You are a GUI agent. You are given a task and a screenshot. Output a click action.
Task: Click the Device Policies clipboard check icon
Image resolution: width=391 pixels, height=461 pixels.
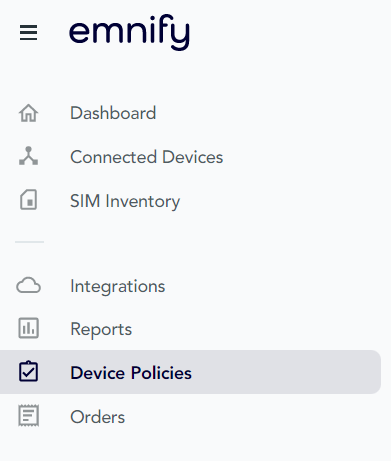pyautogui.click(x=28, y=371)
